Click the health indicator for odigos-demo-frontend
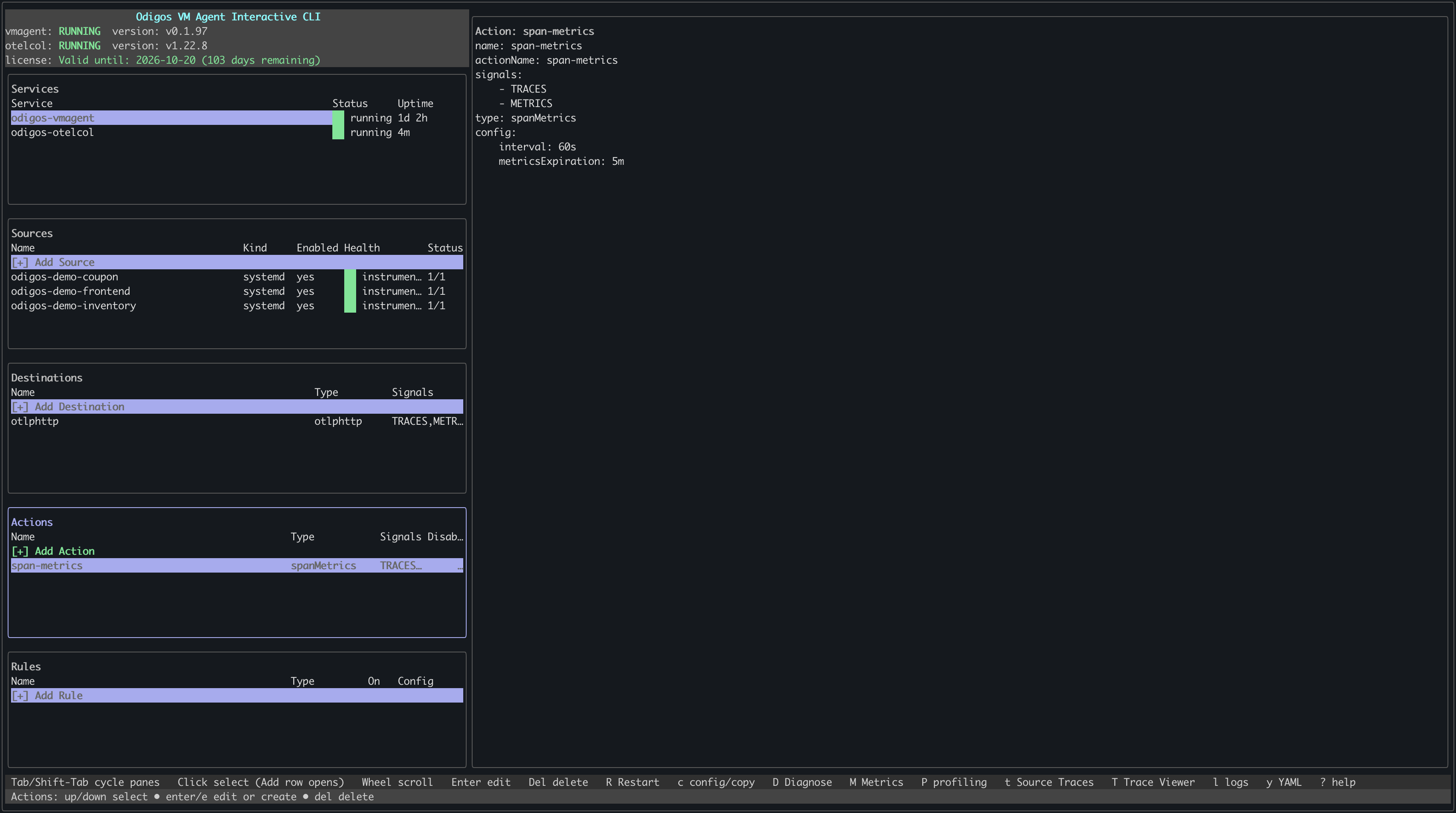Screen dimensions: 1456x813 pyautogui.click(x=350, y=291)
